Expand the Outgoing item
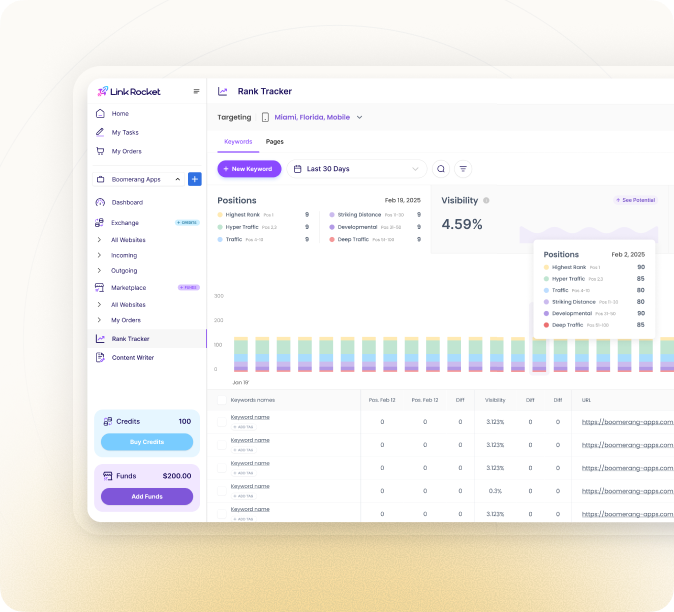Viewport: 674px width, 612px height. point(124,271)
